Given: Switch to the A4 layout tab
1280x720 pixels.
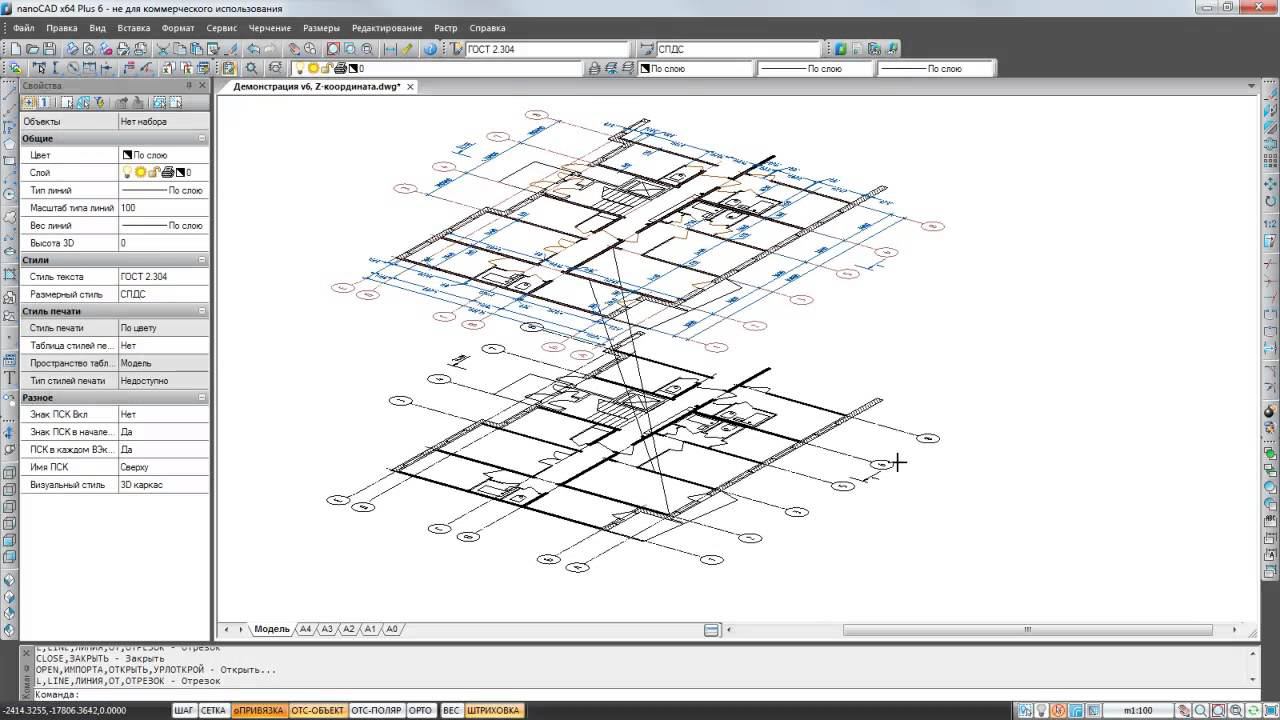Looking at the screenshot, I should (x=305, y=630).
